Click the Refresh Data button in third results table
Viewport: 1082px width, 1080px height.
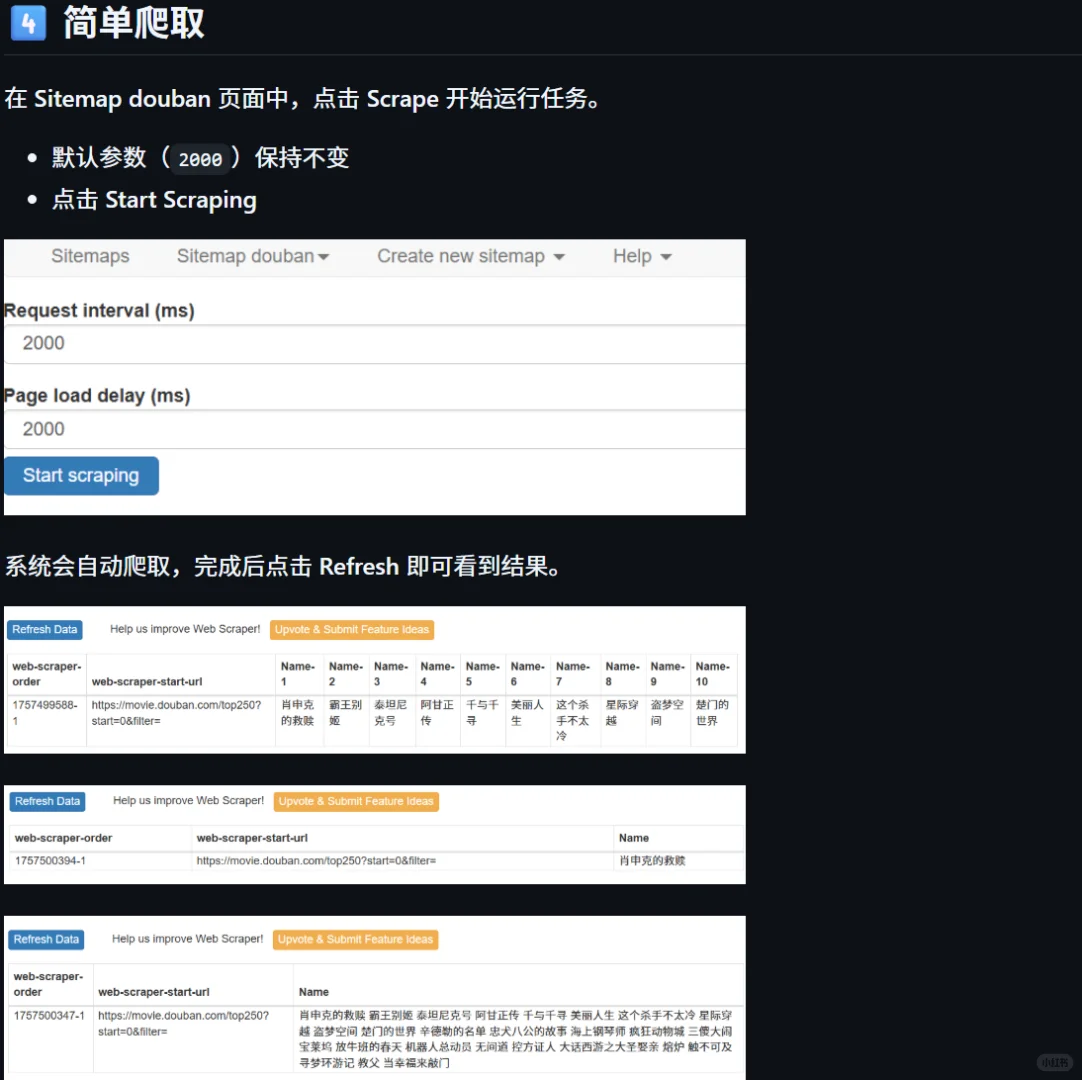tap(46, 939)
